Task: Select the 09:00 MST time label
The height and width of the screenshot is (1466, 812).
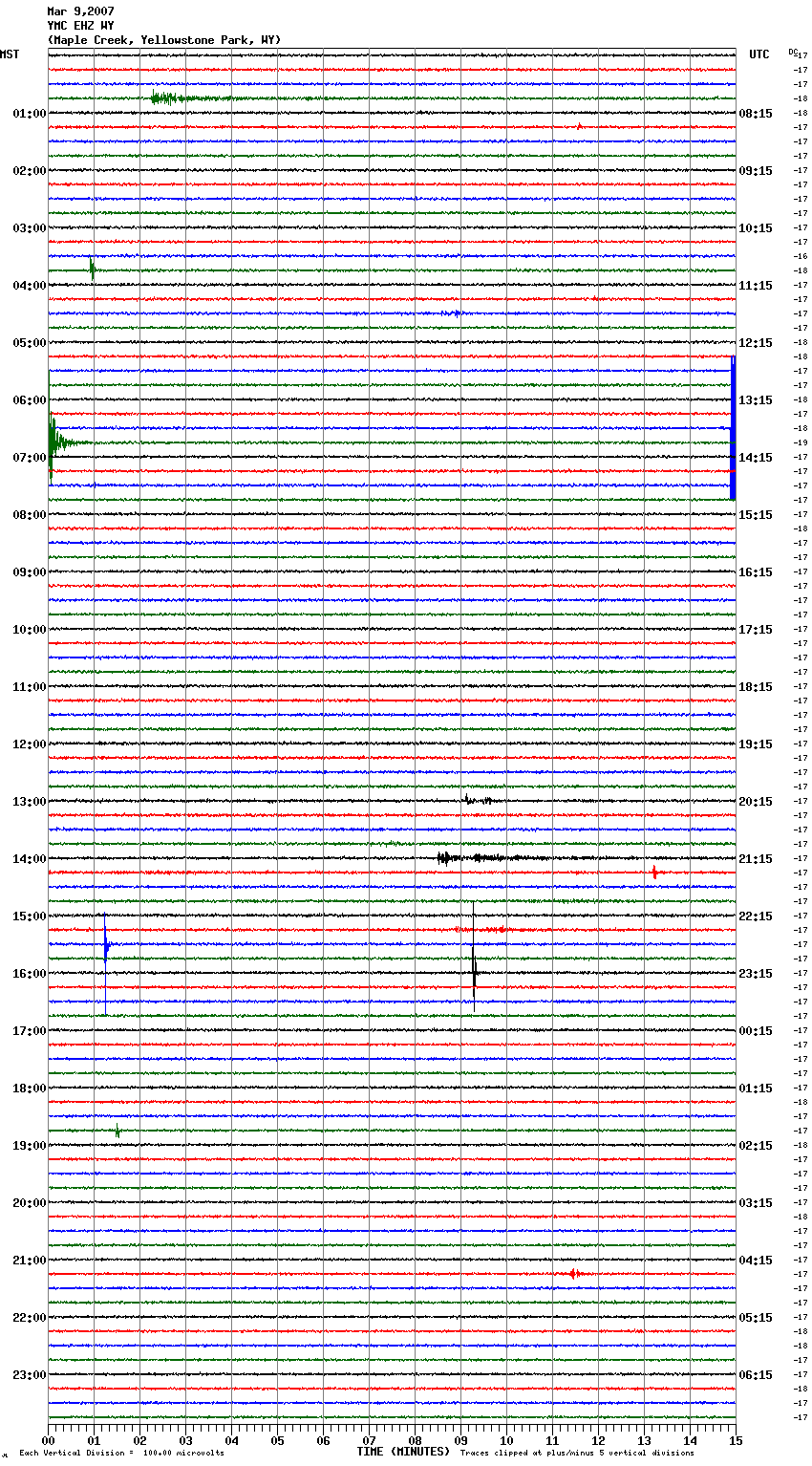Action: [30, 572]
